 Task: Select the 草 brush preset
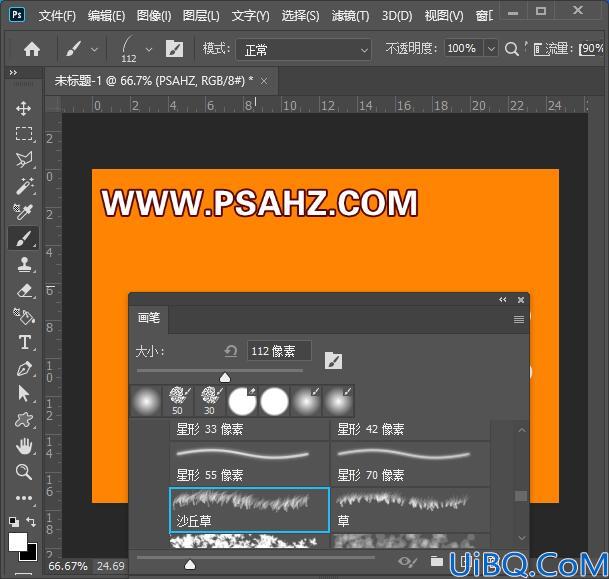[x=410, y=510]
